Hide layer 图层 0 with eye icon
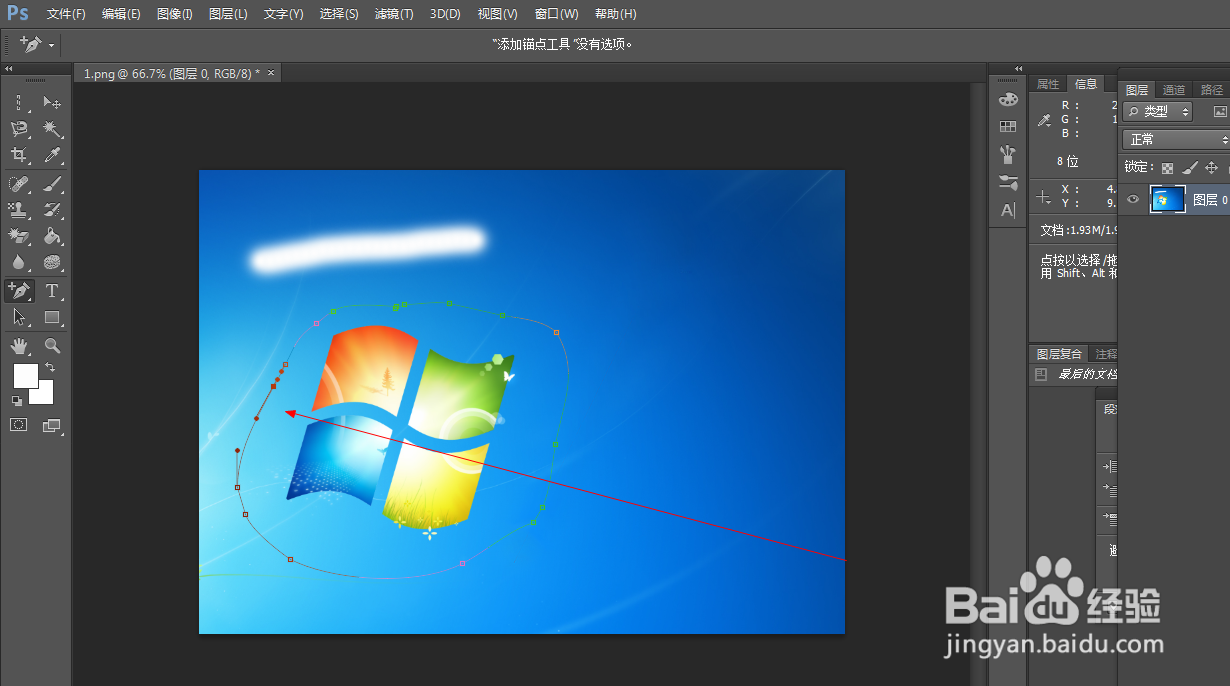1230x686 pixels. pos(1133,200)
